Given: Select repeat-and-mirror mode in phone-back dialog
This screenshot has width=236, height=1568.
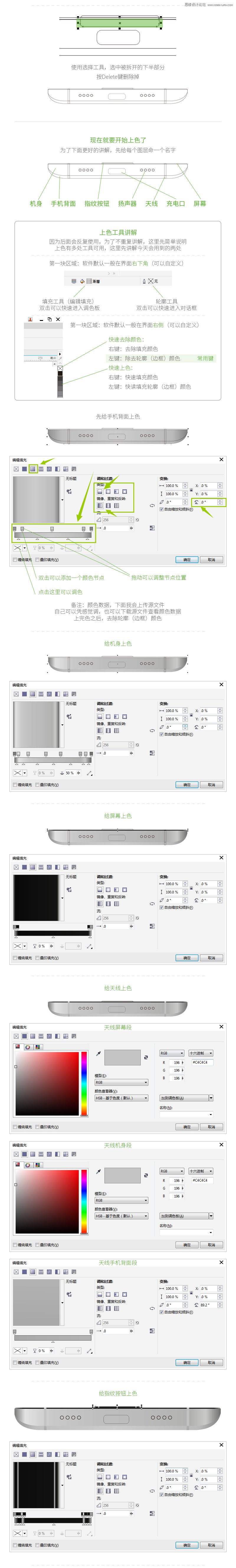Looking at the screenshot, I should point(108,505).
